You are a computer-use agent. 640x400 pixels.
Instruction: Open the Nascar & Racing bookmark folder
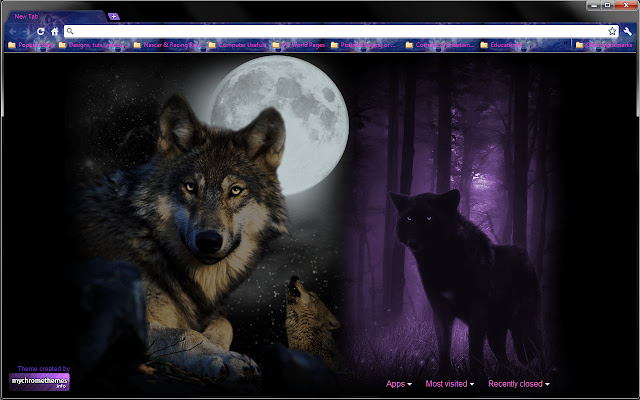click(167, 45)
